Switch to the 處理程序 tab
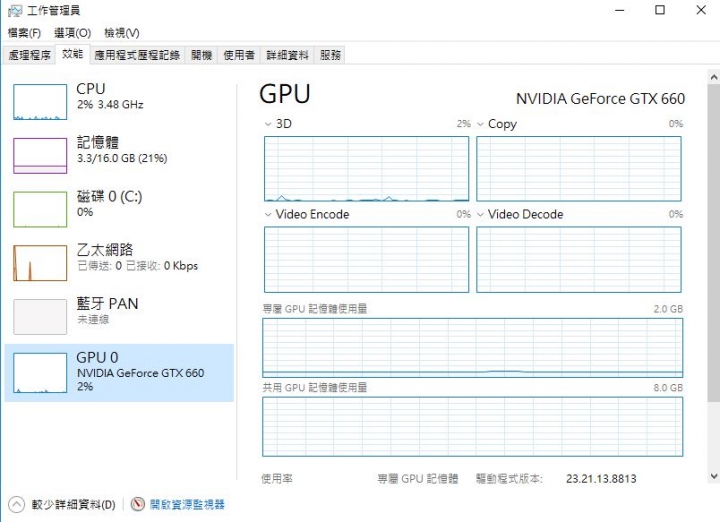720x522 pixels. click(x=29, y=55)
